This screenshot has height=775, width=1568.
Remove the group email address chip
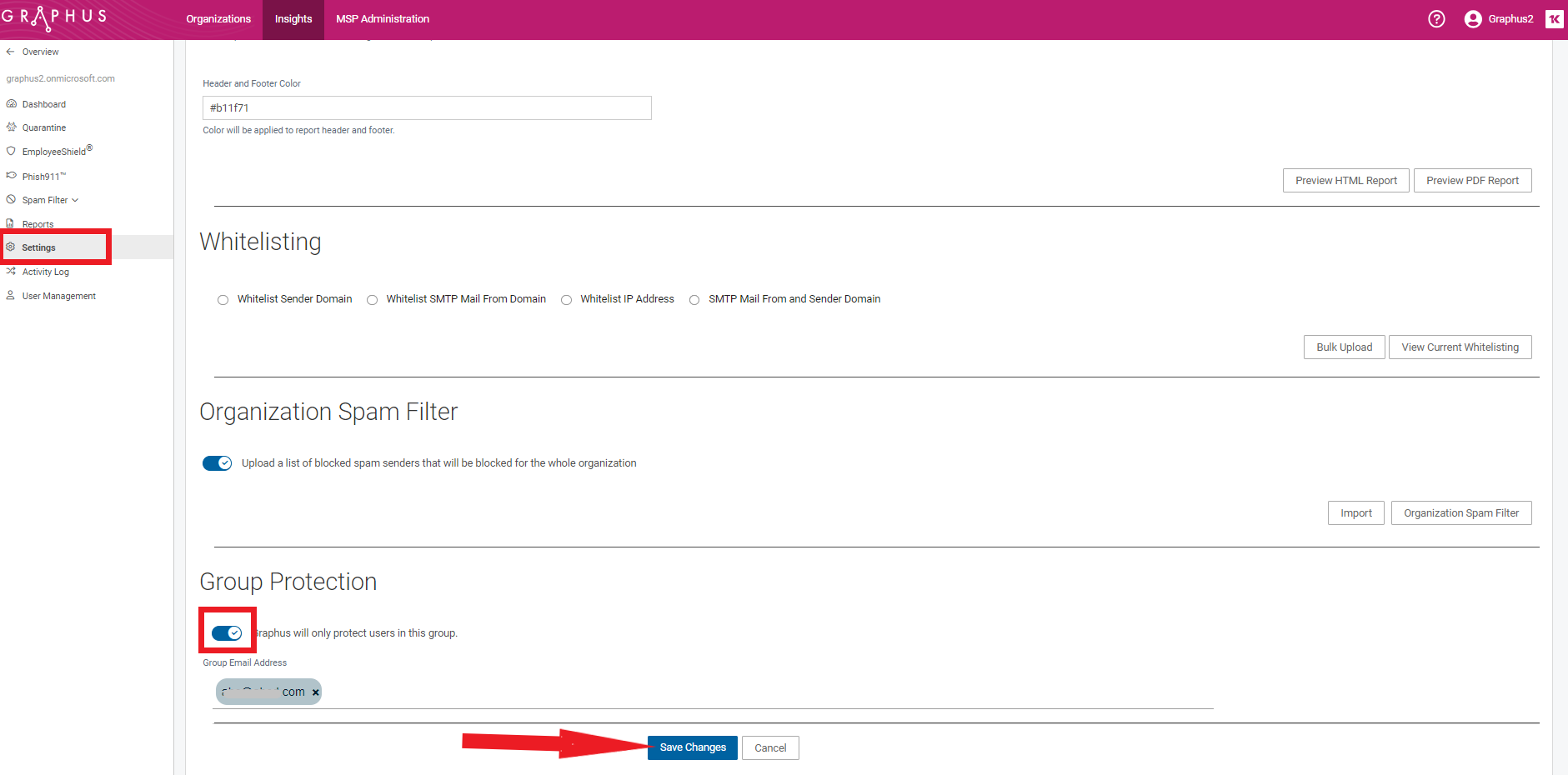[x=315, y=692]
